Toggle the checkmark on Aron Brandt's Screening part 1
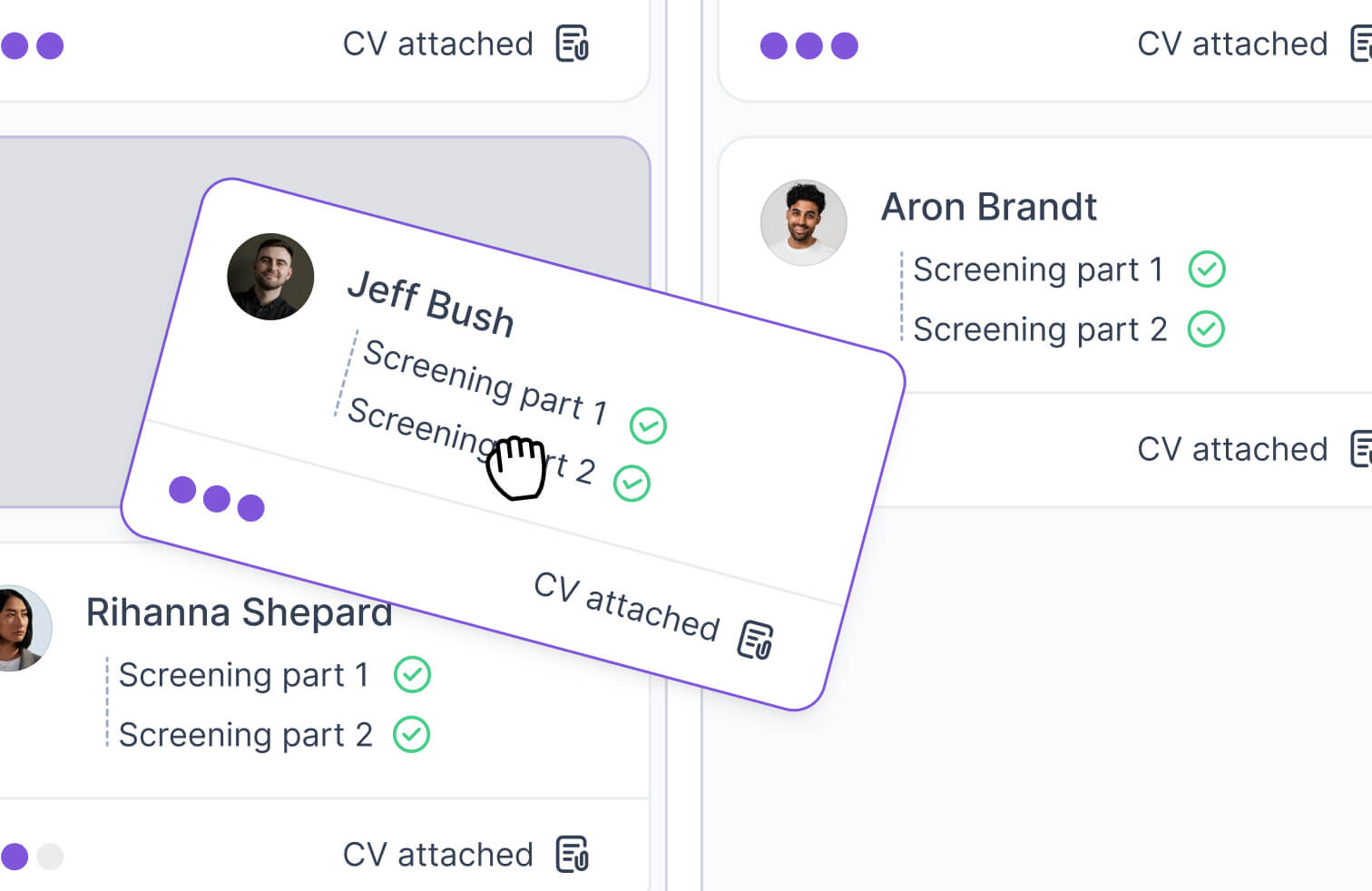Viewport: 1372px width, 891px height. coord(1207,269)
